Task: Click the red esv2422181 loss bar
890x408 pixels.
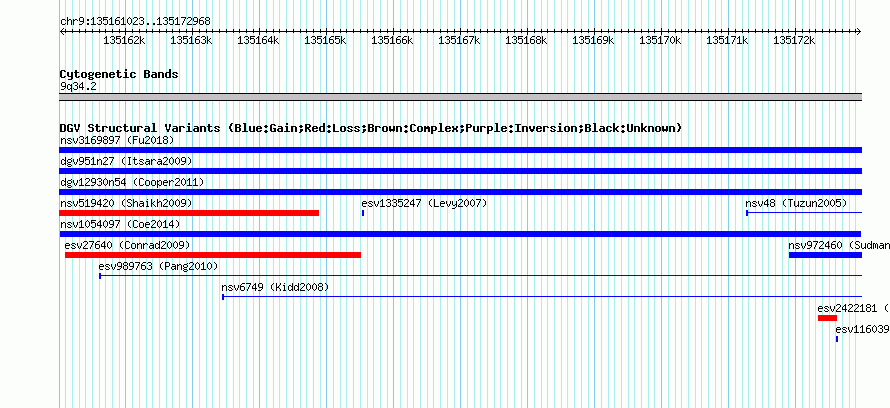Action: [827, 318]
